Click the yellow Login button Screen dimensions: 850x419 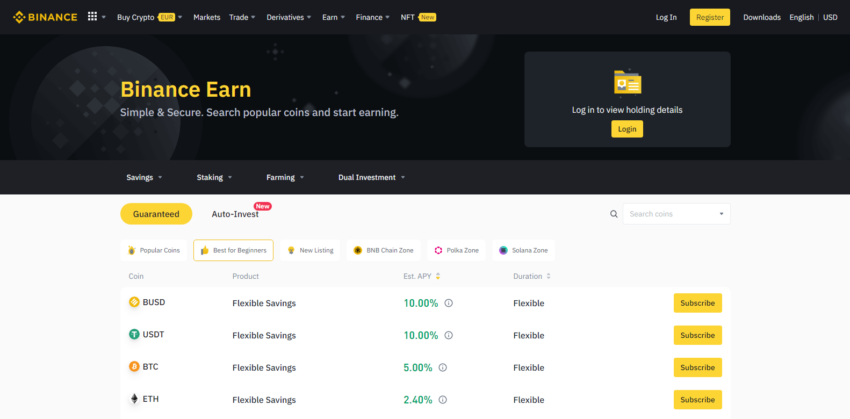click(627, 129)
